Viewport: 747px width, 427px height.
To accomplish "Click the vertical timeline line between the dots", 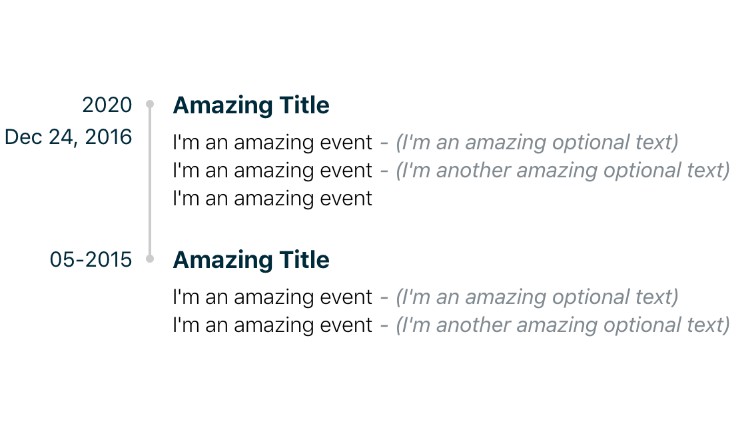I will [150, 181].
